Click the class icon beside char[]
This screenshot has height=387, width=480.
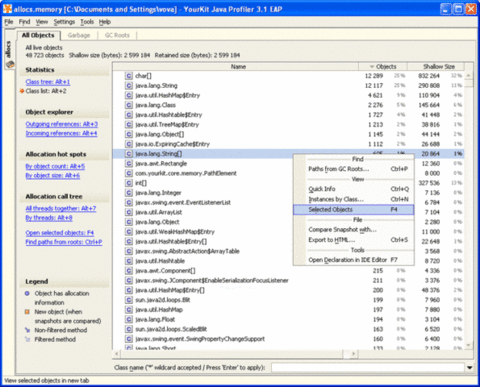[x=129, y=76]
